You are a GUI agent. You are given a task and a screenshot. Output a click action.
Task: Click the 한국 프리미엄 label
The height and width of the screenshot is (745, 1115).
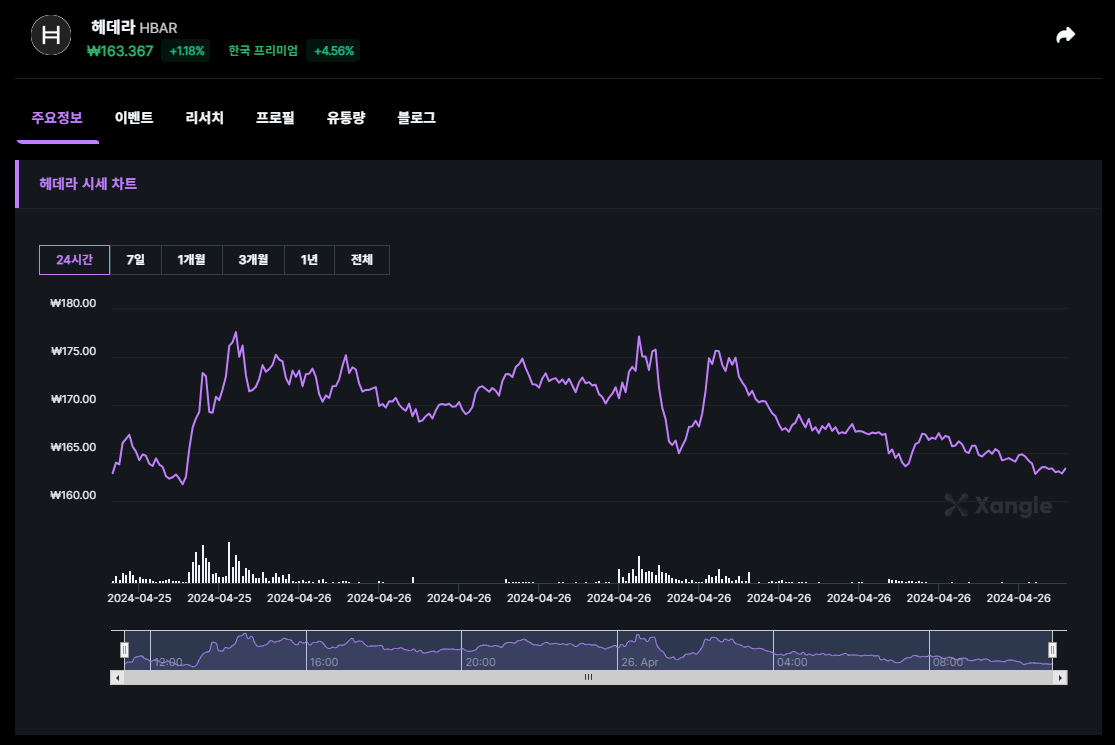[263, 50]
